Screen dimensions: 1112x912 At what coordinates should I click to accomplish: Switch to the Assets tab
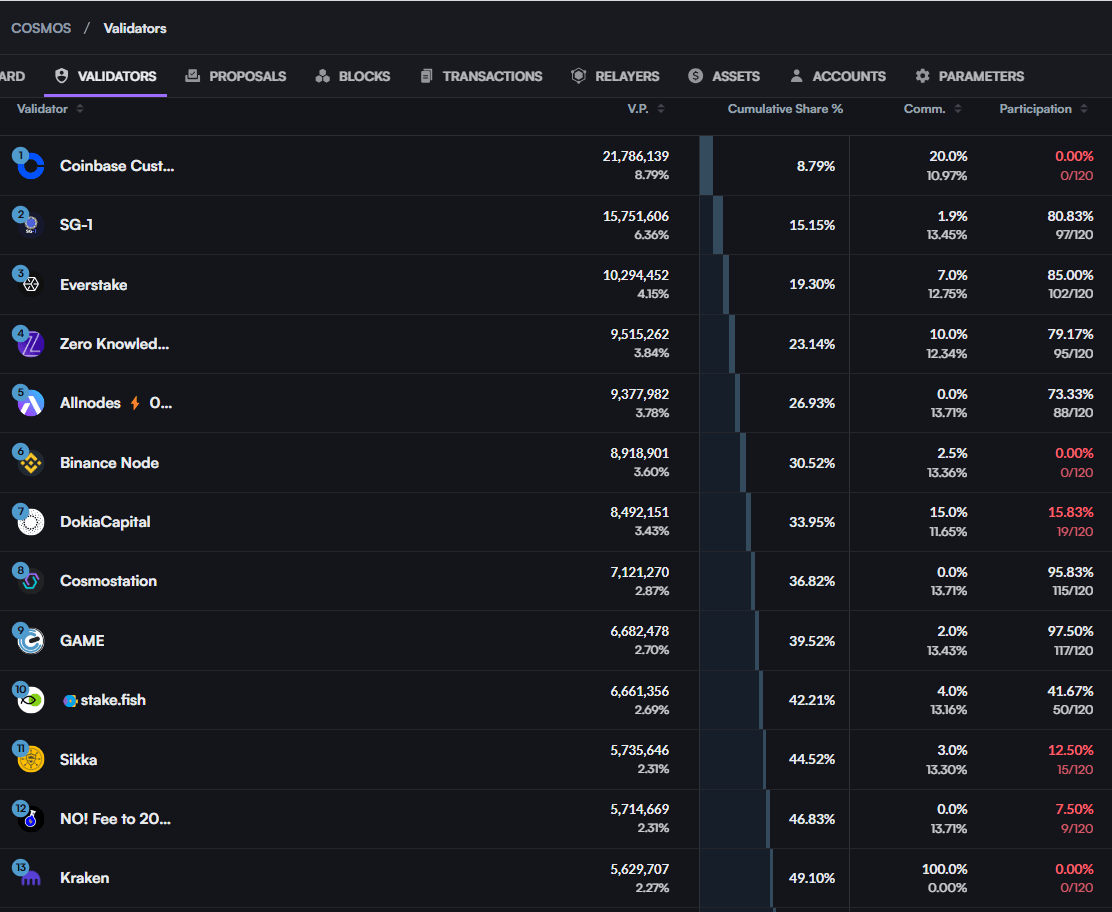pos(724,76)
